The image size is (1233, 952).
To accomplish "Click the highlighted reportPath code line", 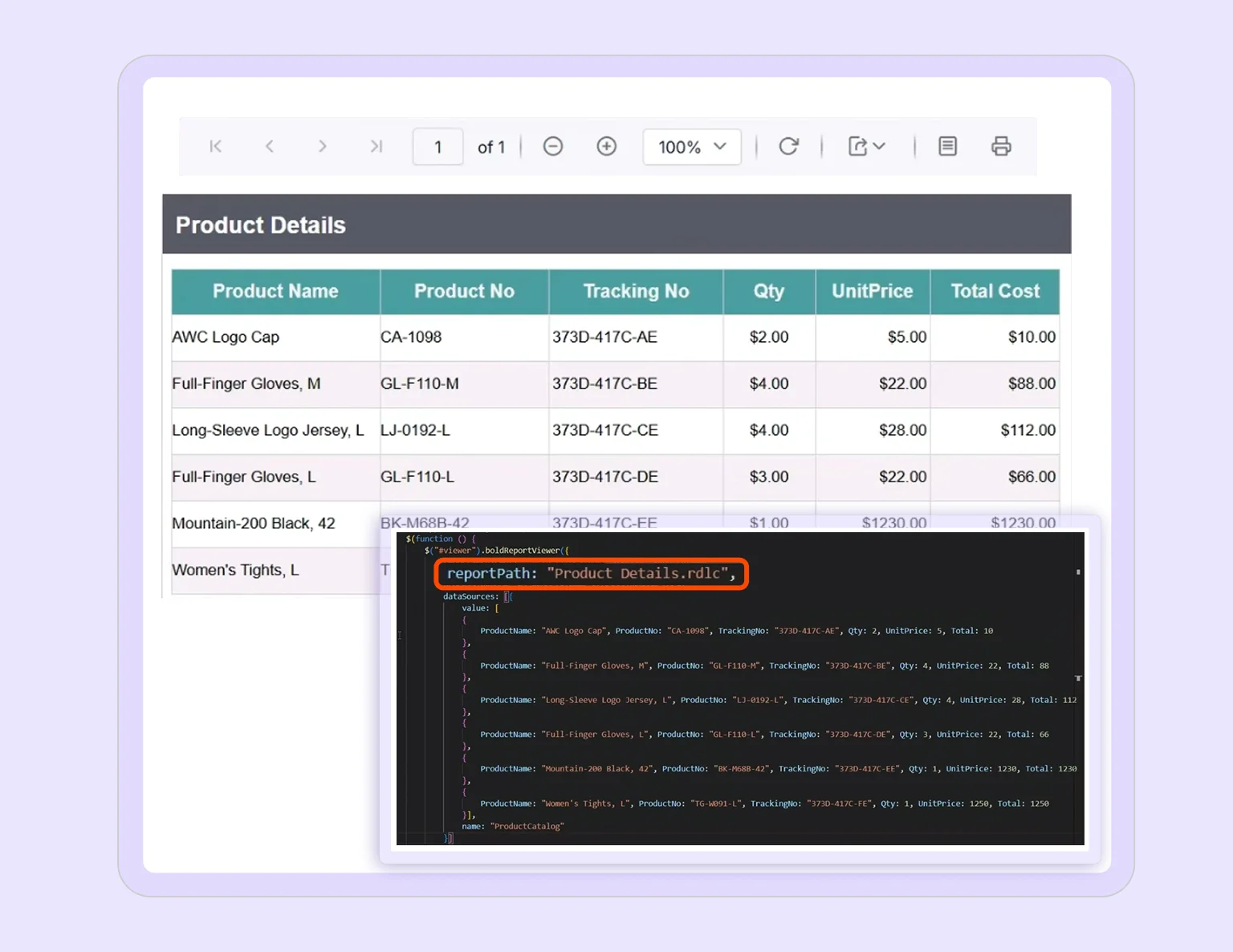I will click(591, 573).
